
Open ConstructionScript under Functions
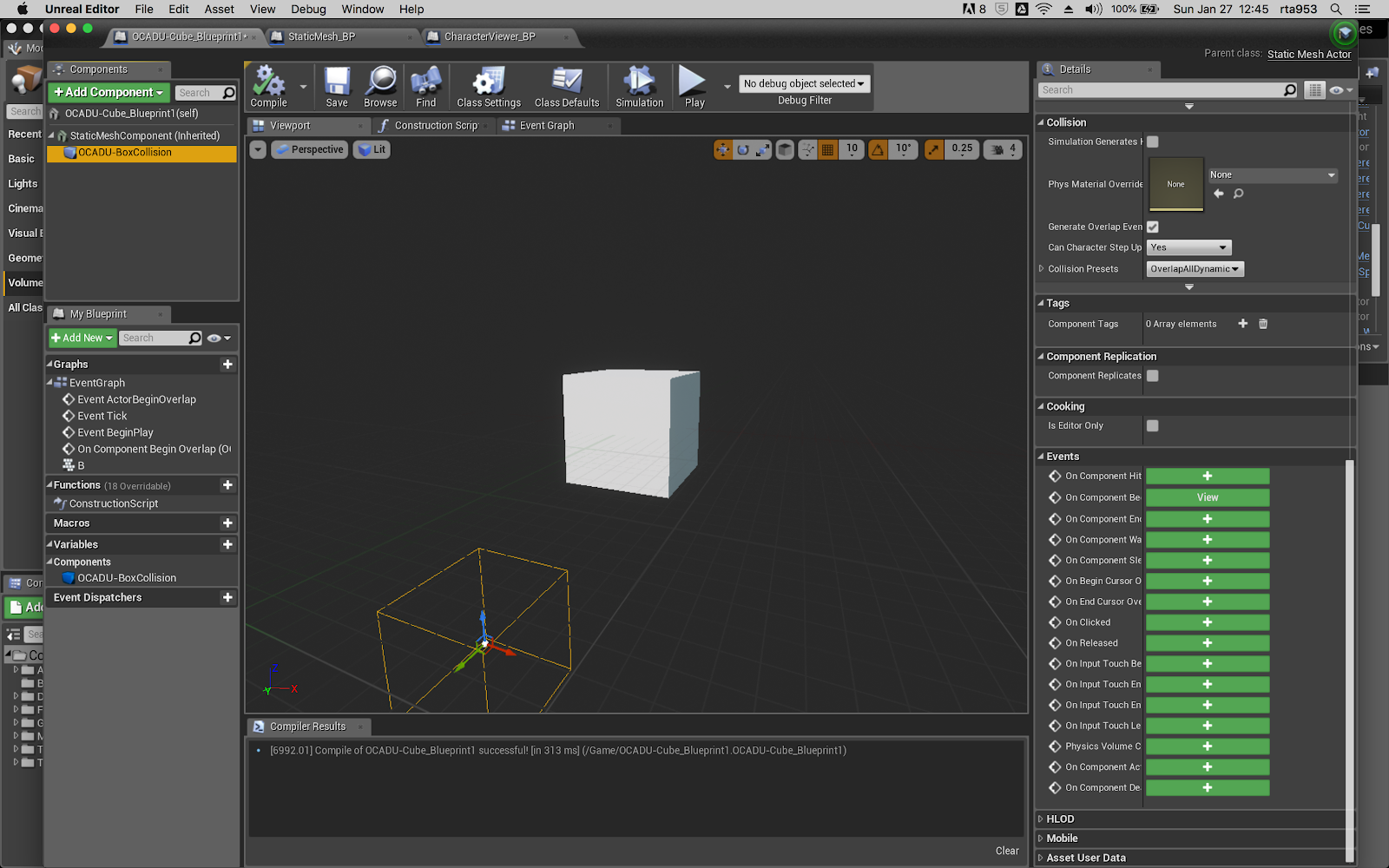pyautogui.click(x=114, y=503)
